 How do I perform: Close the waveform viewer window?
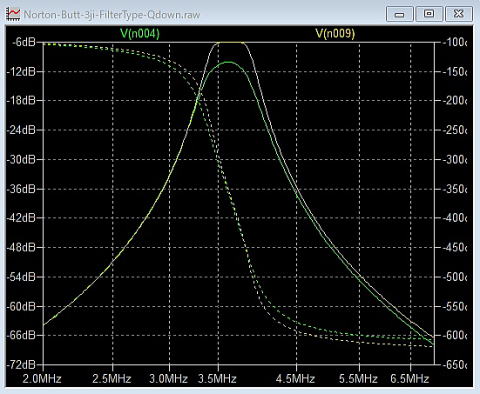tap(459, 14)
